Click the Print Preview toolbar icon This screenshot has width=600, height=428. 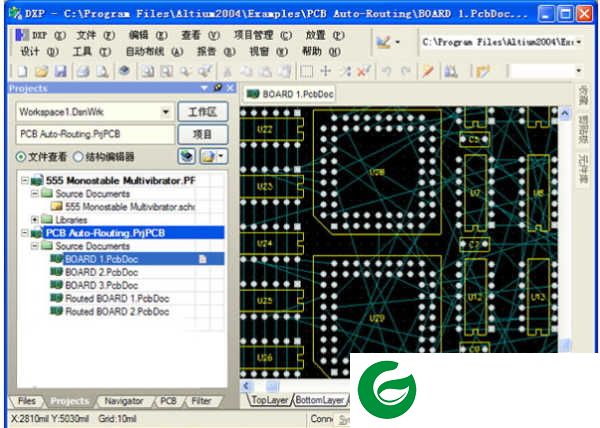coord(102,72)
